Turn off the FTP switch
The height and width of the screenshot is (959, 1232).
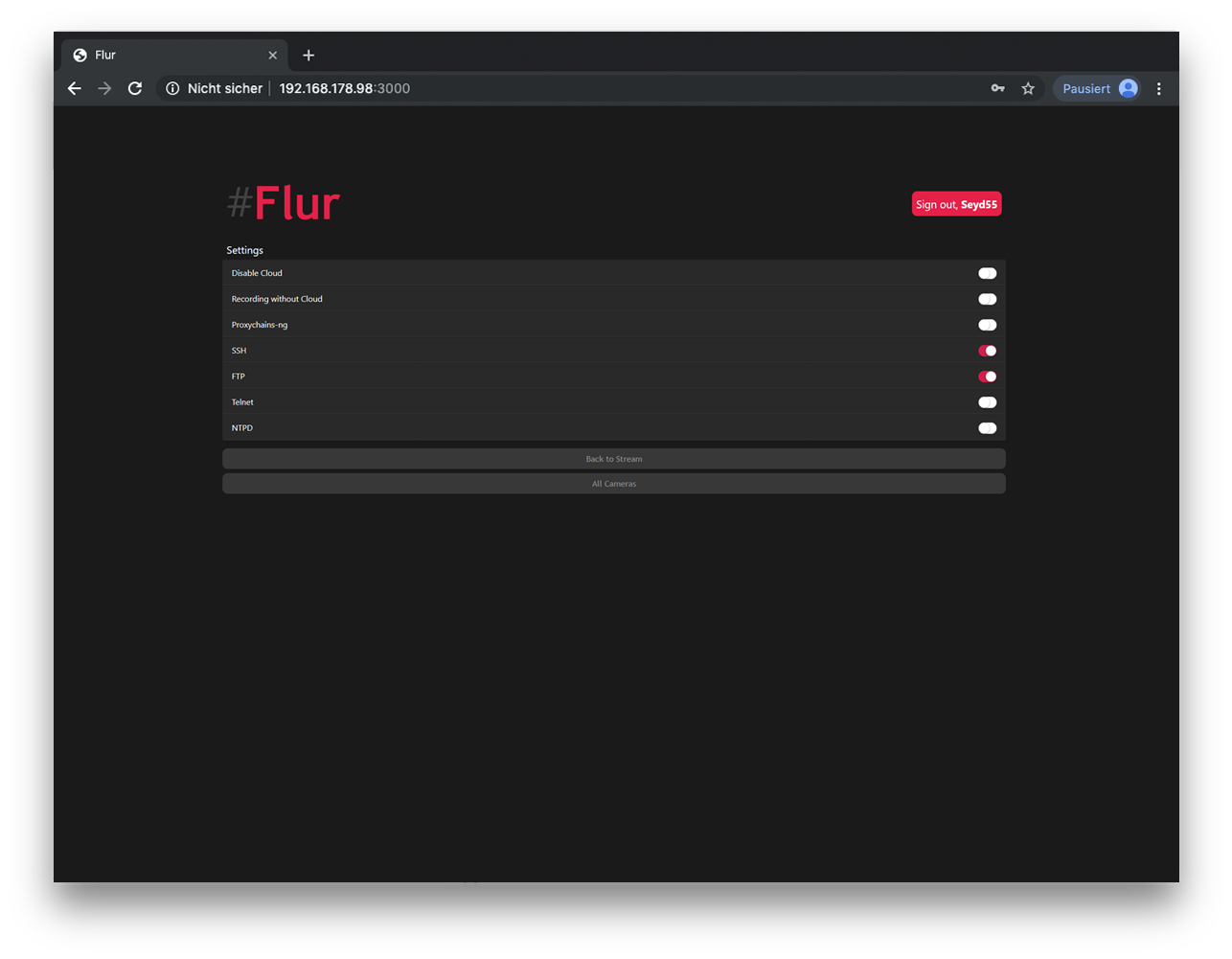click(988, 377)
